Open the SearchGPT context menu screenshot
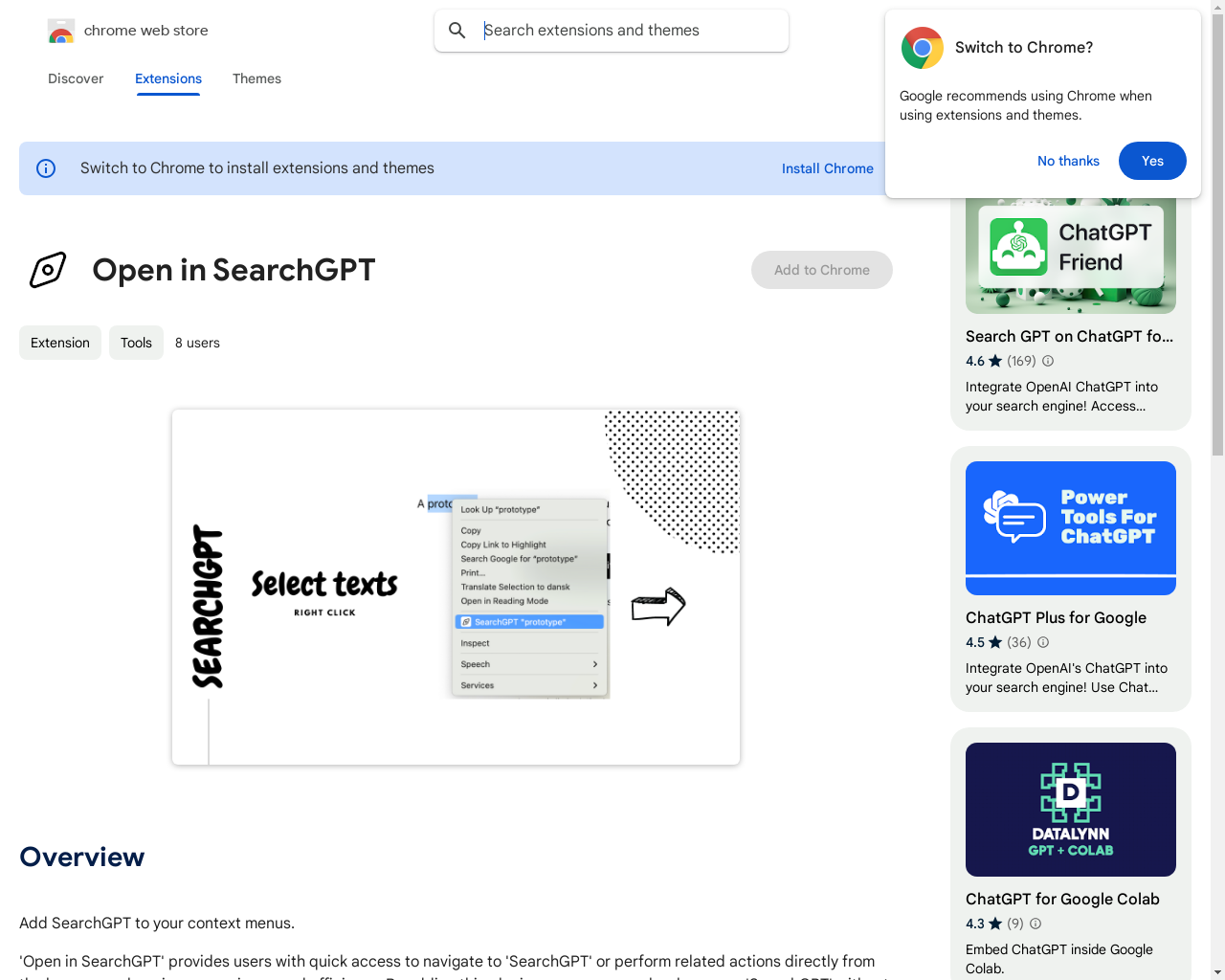This screenshot has height=980, width=1225. 456,588
